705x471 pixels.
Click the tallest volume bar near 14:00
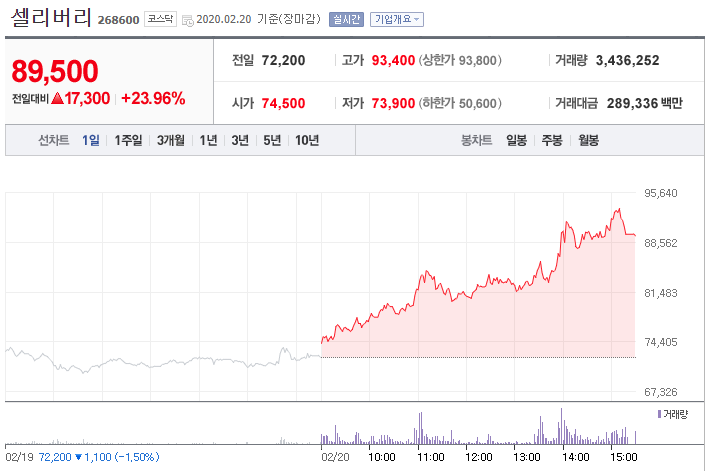click(561, 426)
